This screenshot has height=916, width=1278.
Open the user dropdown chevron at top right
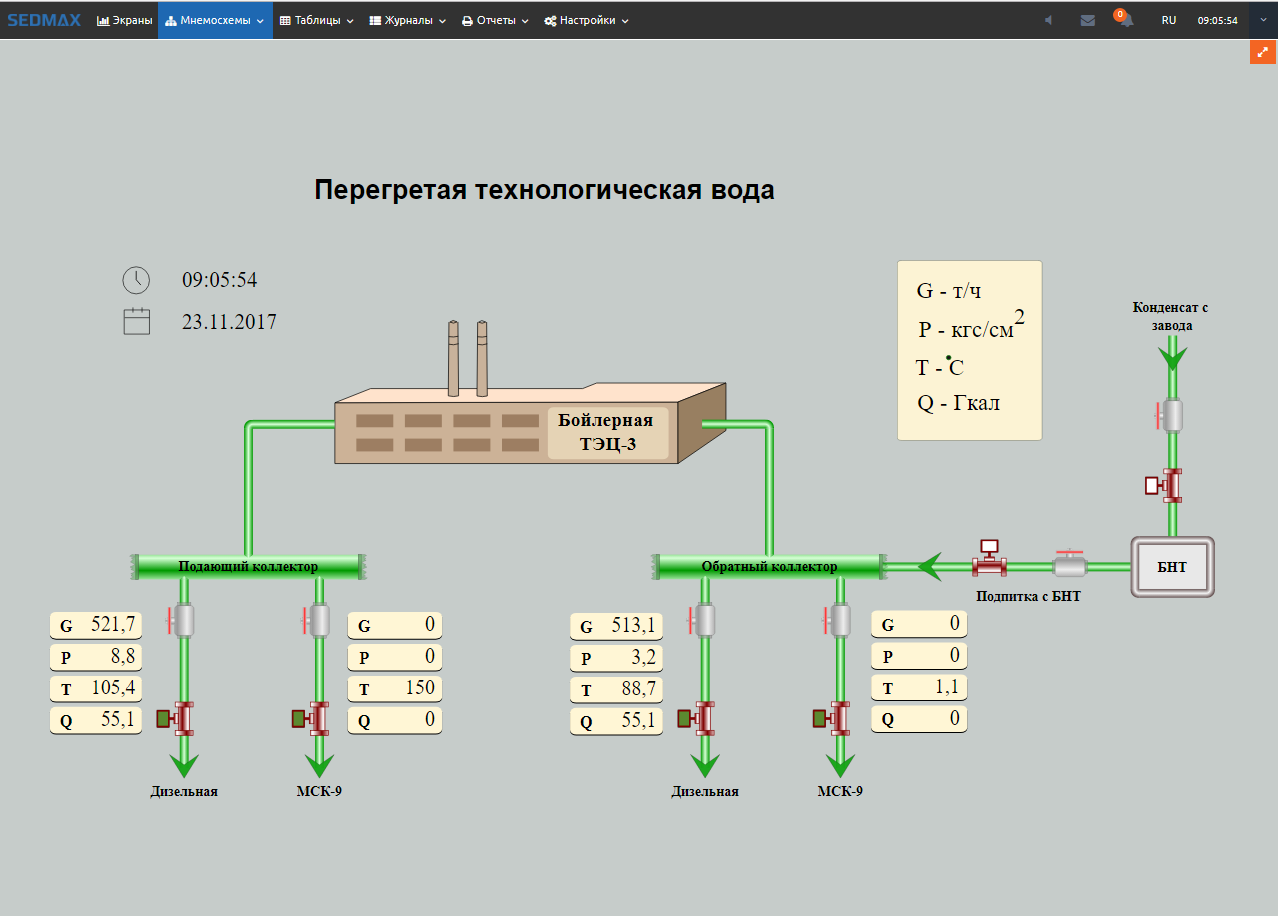(x=1264, y=20)
